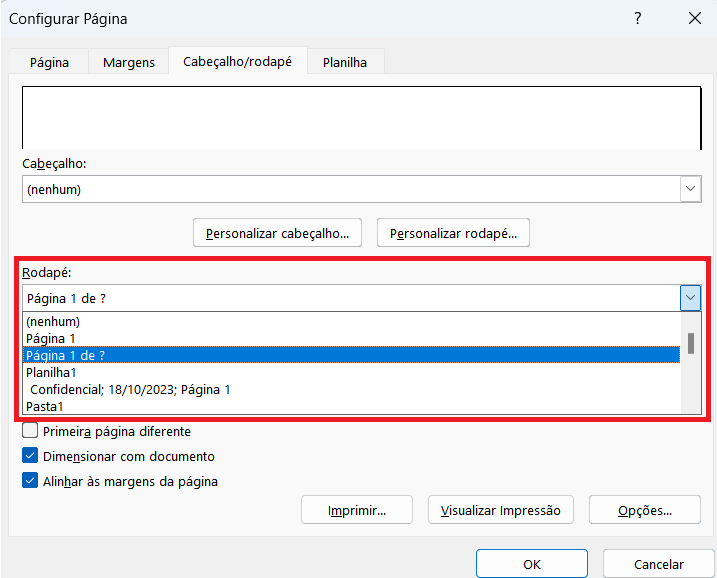Switch to the Página tab

pyautogui.click(x=49, y=62)
